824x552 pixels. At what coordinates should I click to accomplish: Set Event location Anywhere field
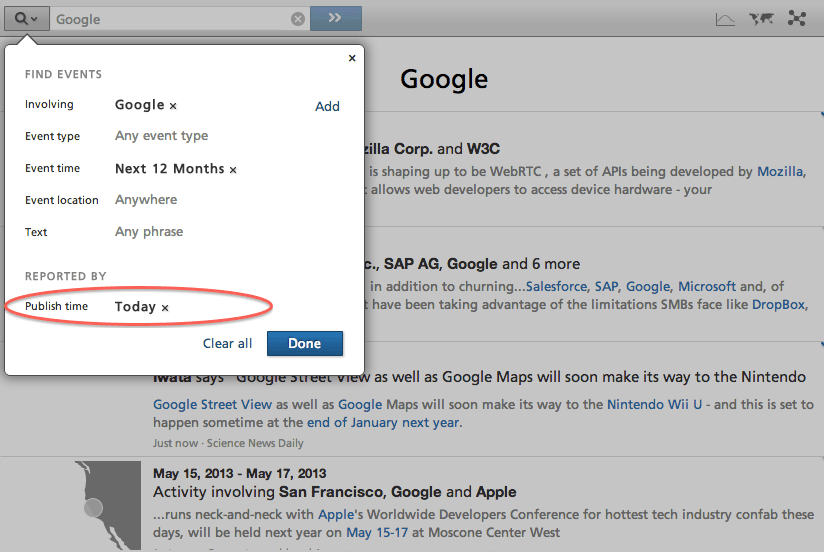click(x=146, y=200)
